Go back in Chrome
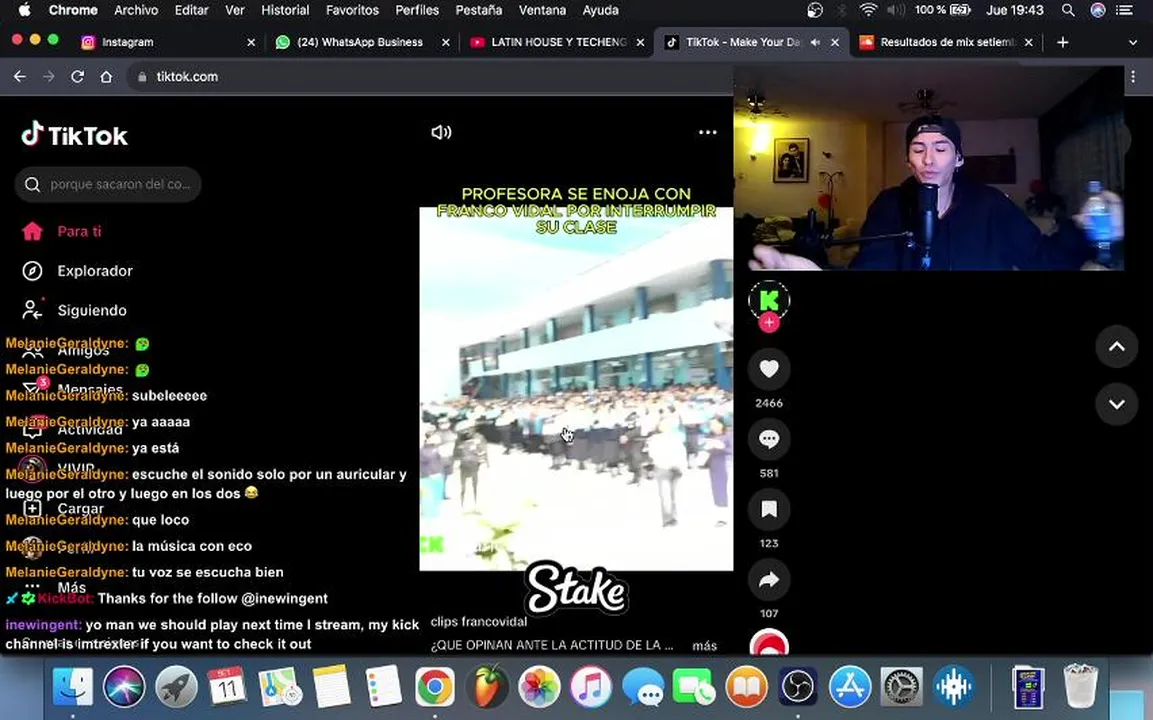 (x=20, y=76)
